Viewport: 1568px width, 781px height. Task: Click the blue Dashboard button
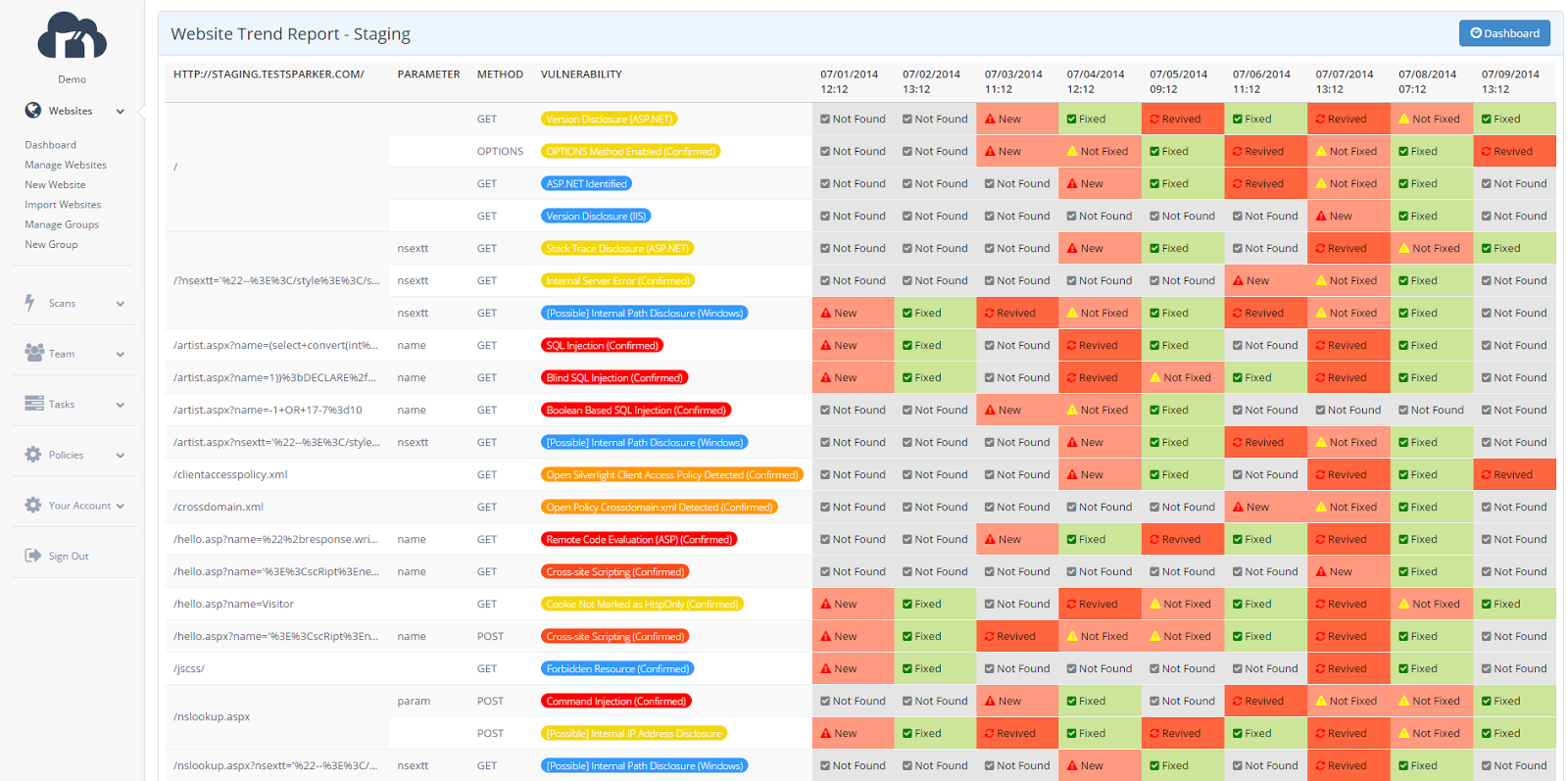[1504, 33]
